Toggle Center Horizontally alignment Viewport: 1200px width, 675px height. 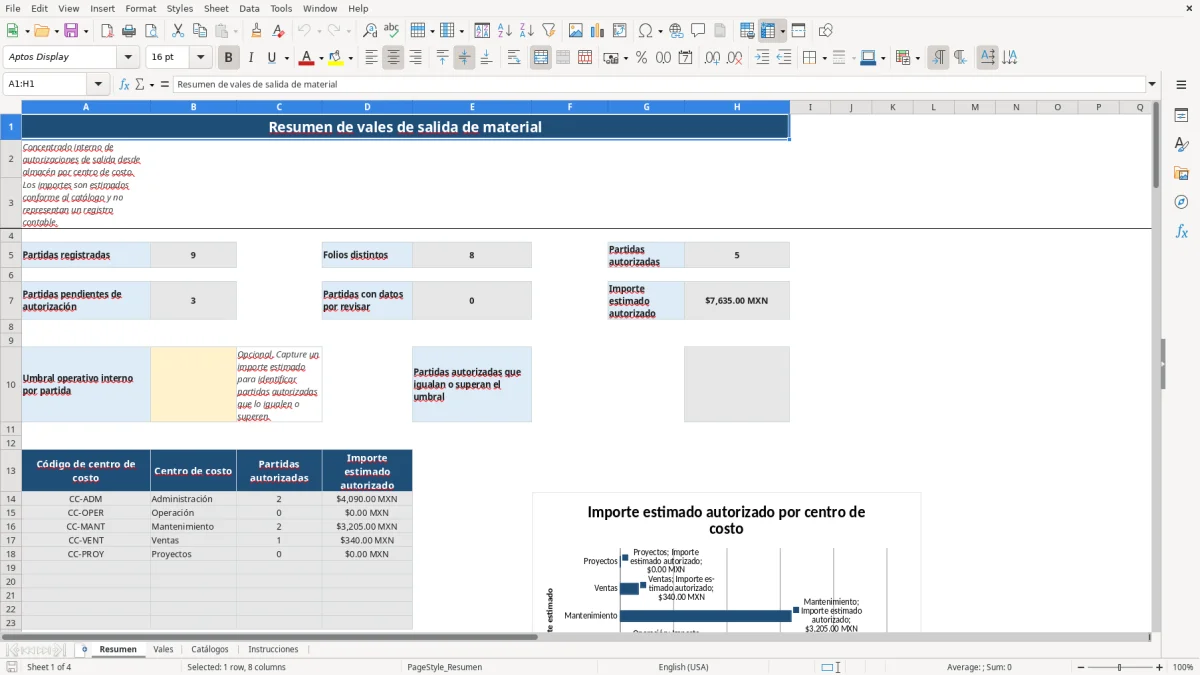(x=393, y=58)
